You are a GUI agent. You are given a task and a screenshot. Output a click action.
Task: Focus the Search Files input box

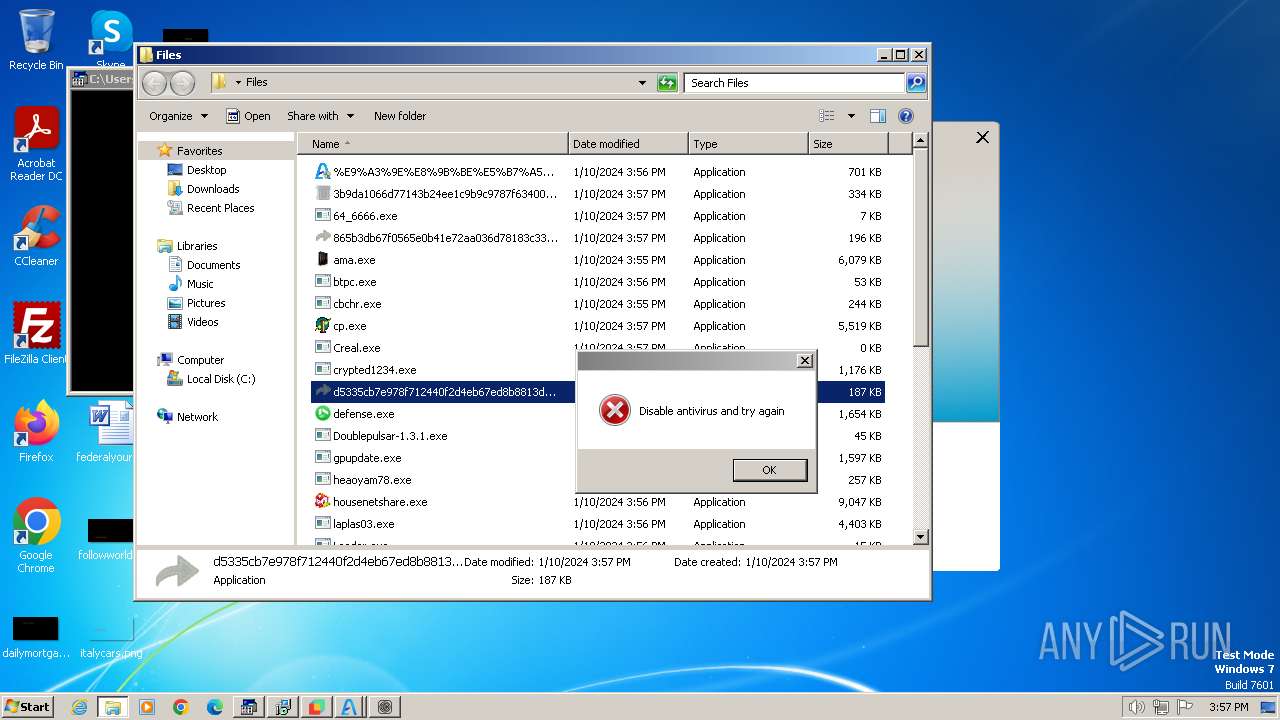pyautogui.click(x=795, y=83)
